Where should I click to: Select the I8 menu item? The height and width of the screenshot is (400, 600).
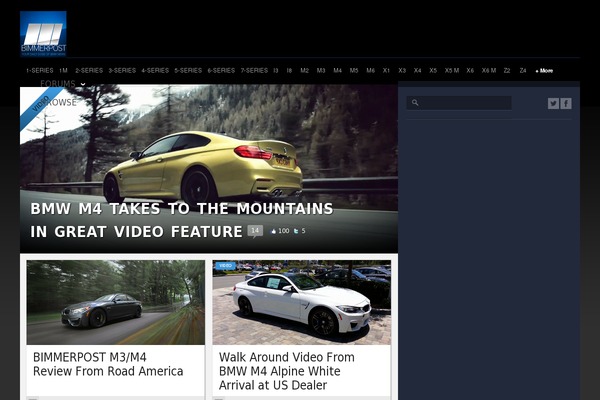tap(289, 70)
